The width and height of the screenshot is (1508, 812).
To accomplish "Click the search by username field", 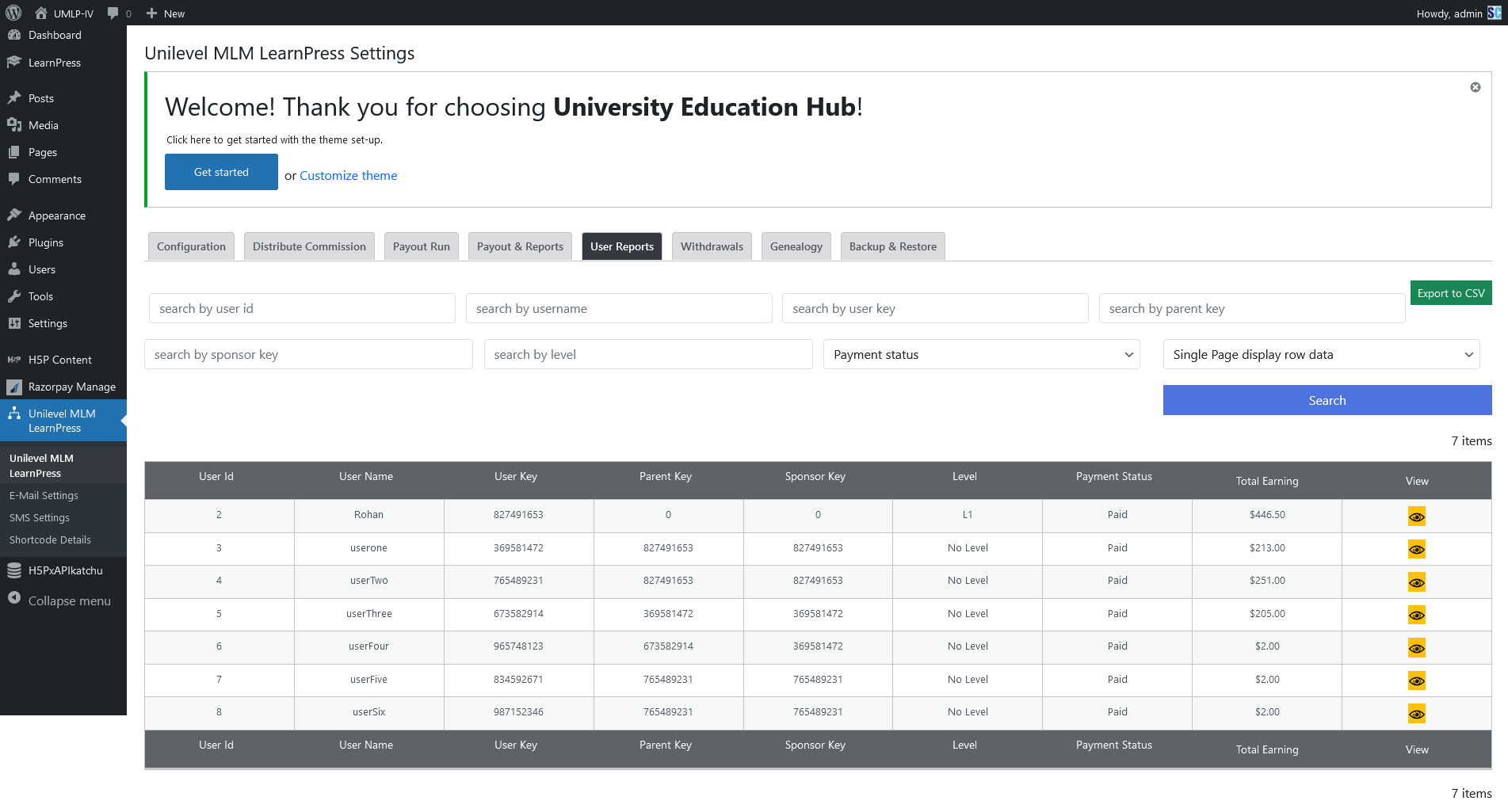I will [619, 308].
